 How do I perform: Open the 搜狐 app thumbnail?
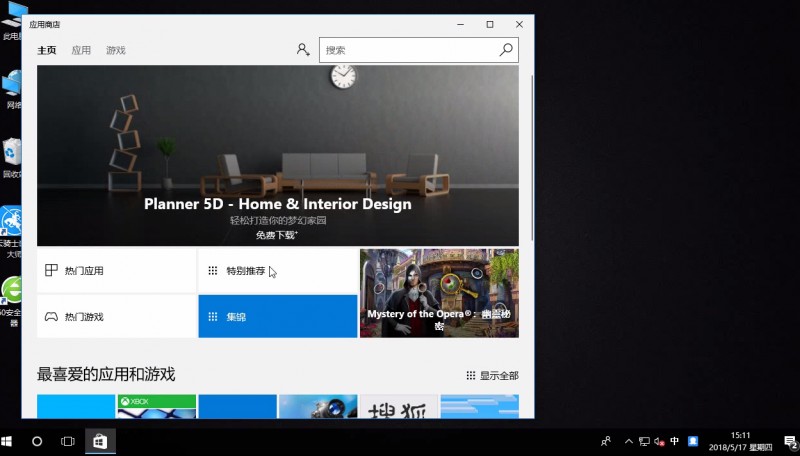coord(399,406)
